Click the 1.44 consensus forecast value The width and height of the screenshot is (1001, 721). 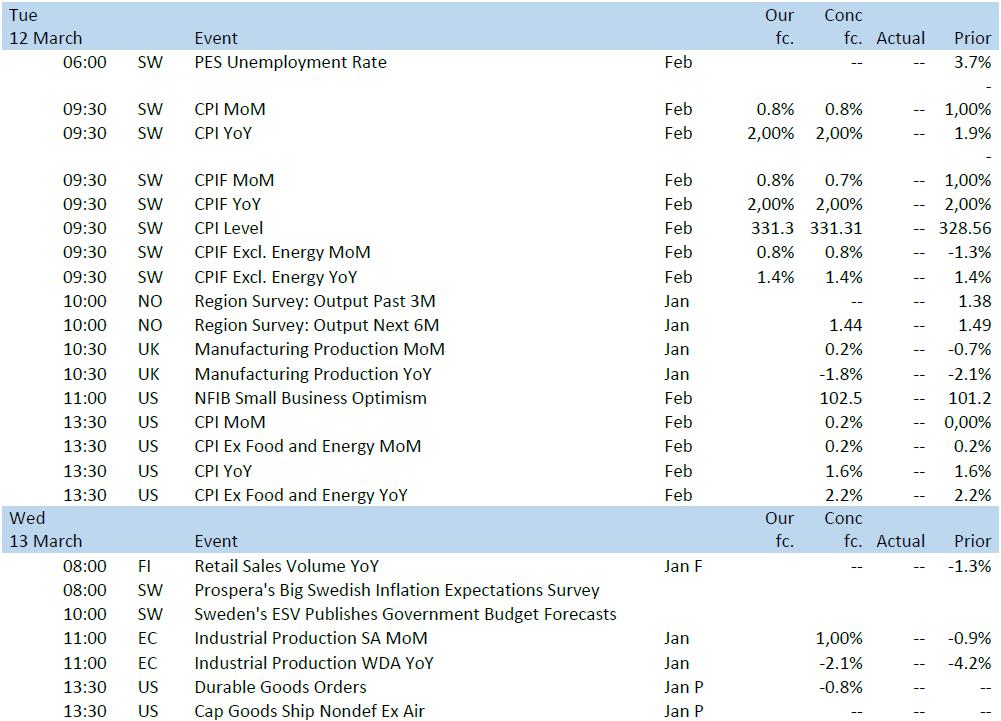tap(845, 326)
